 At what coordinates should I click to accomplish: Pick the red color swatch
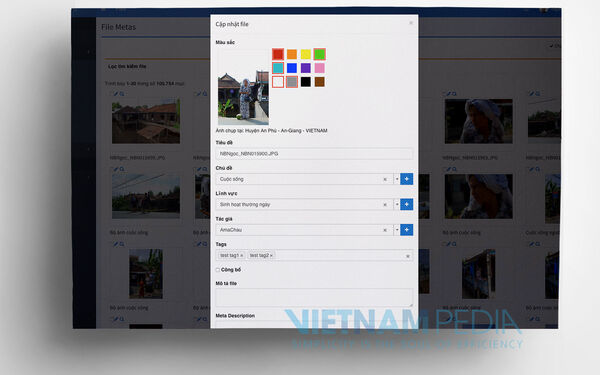coord(278,54)
